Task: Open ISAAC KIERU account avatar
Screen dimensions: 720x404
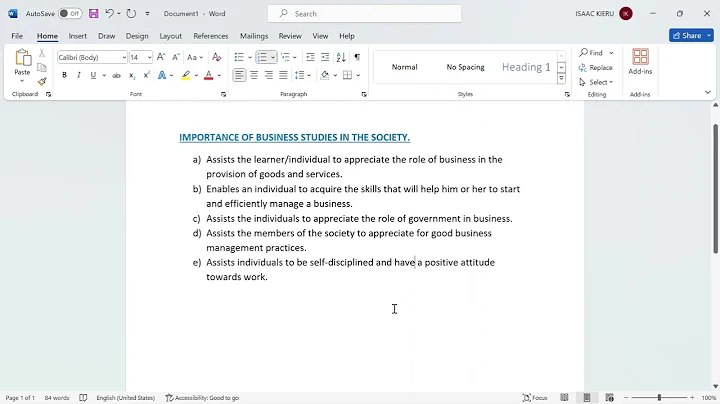Action: (x=626, y=14)
